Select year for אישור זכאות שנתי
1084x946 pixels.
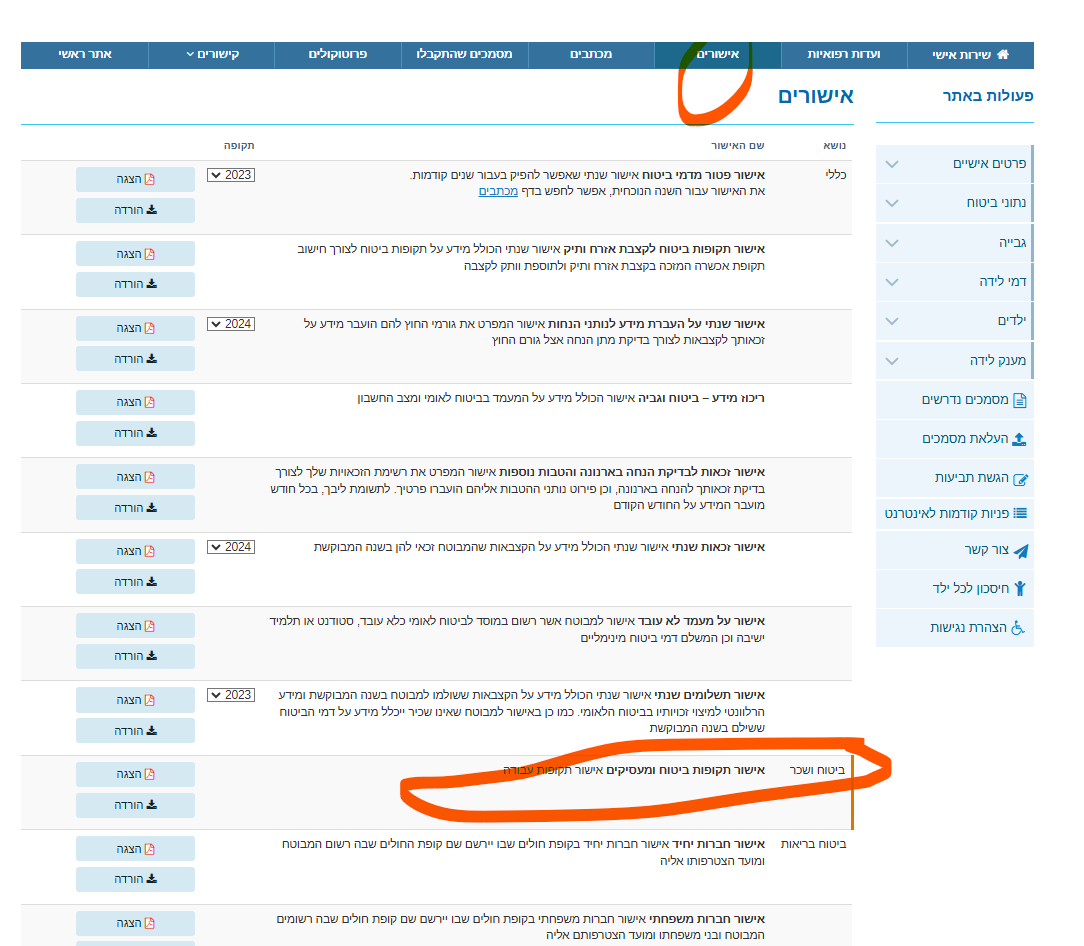pos(231,547)
